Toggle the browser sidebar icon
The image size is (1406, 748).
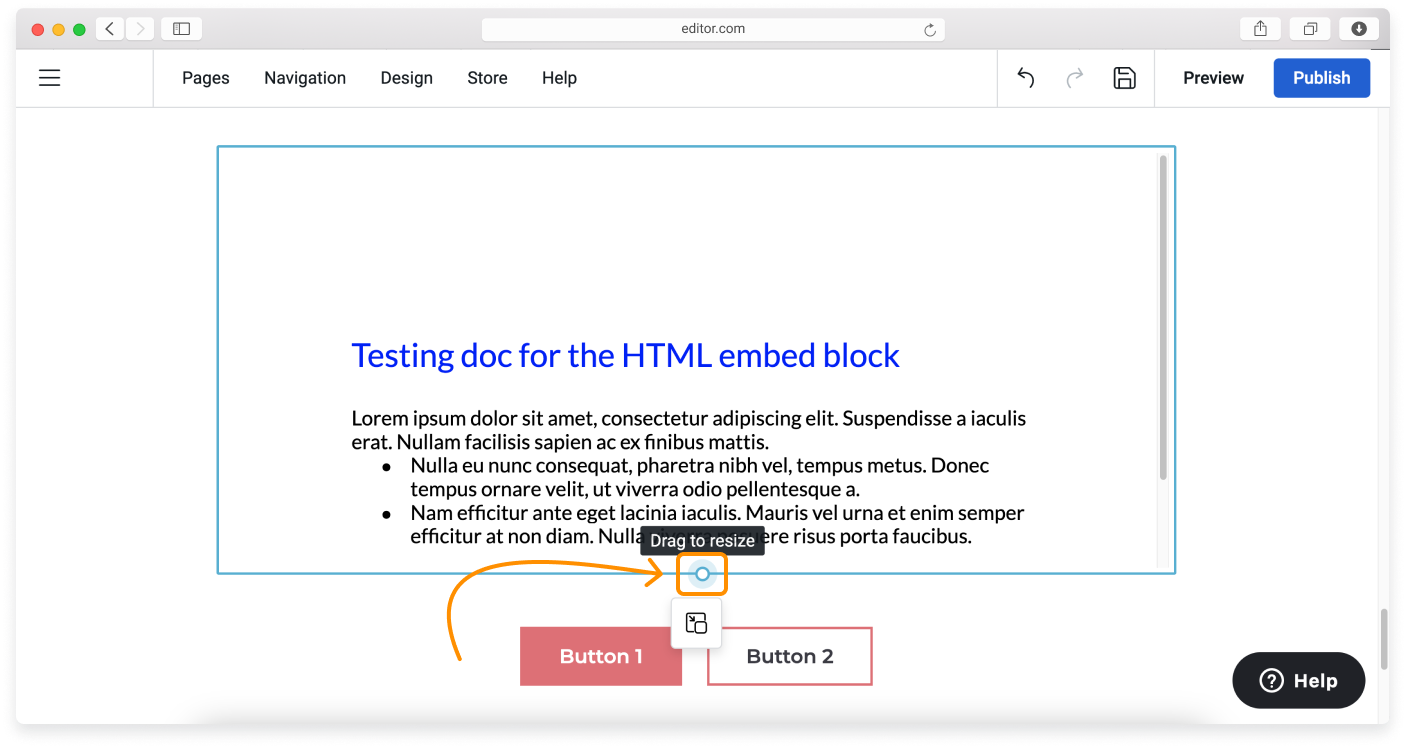pos(181,29)
